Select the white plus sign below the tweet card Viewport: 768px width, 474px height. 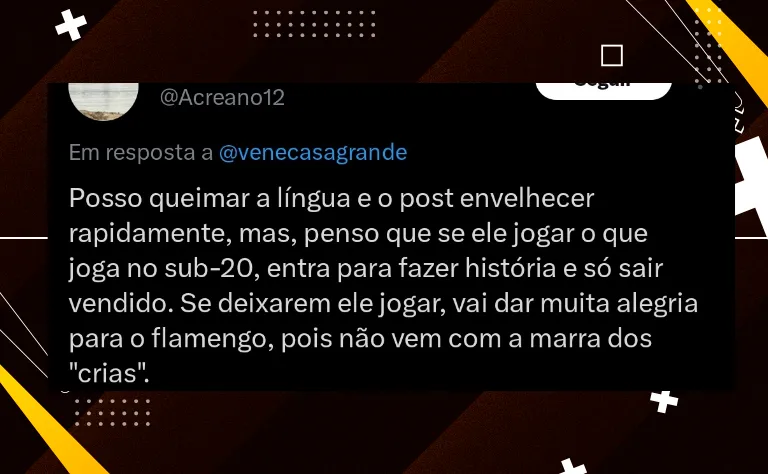pos(664,401)
